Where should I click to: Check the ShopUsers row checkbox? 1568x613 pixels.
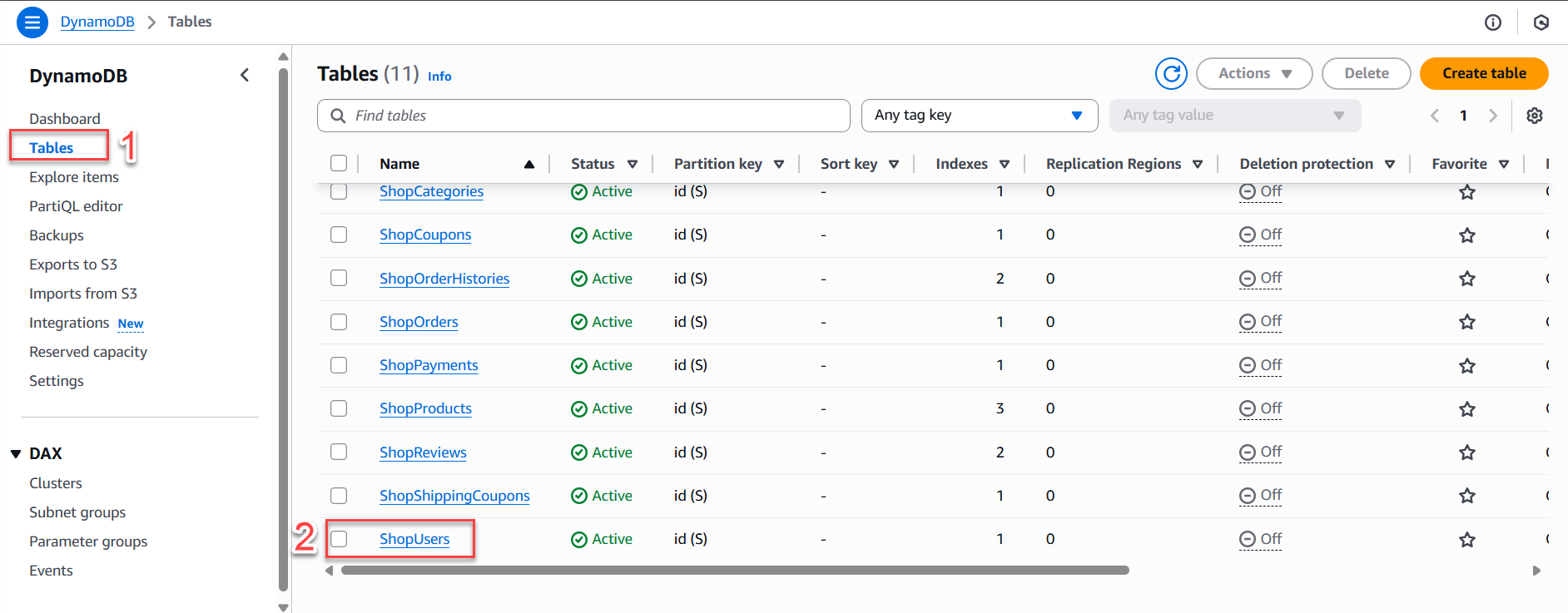339,539
